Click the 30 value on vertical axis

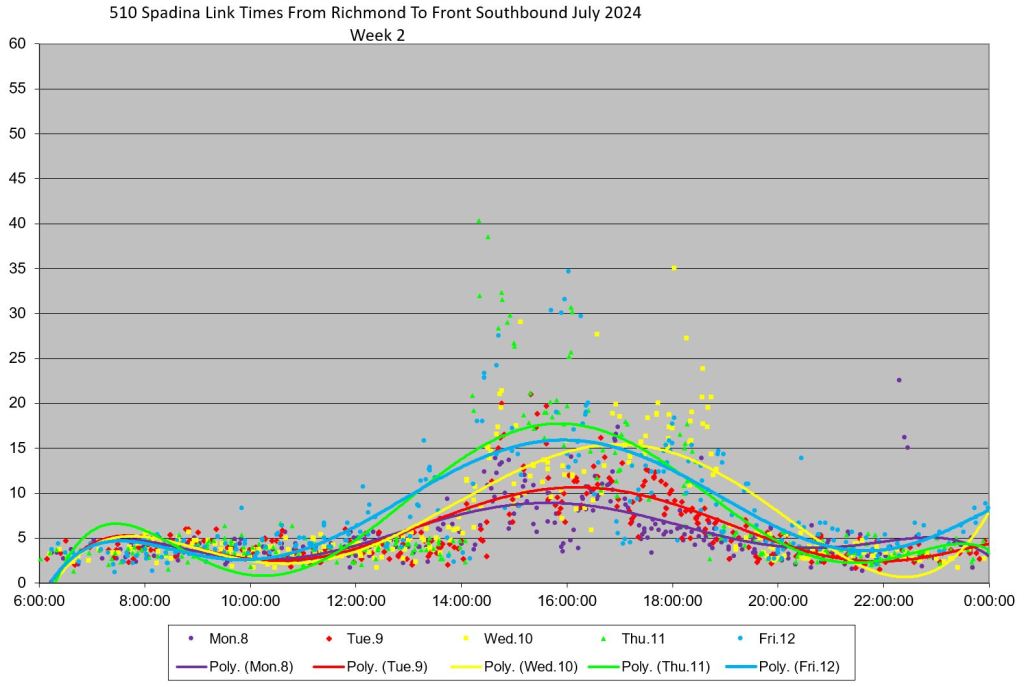17,313
